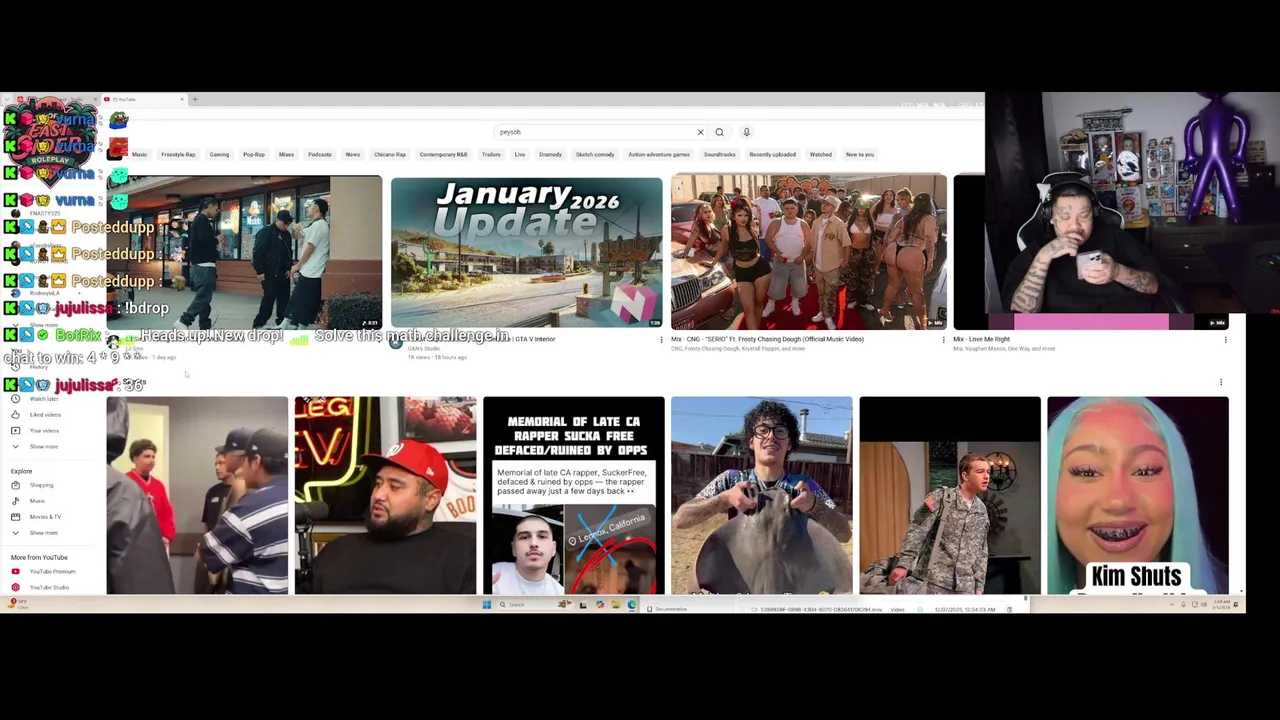The image size is (1280, 720).
Task: Close the YouTube browser tab
Action: (x=182, y=99)
